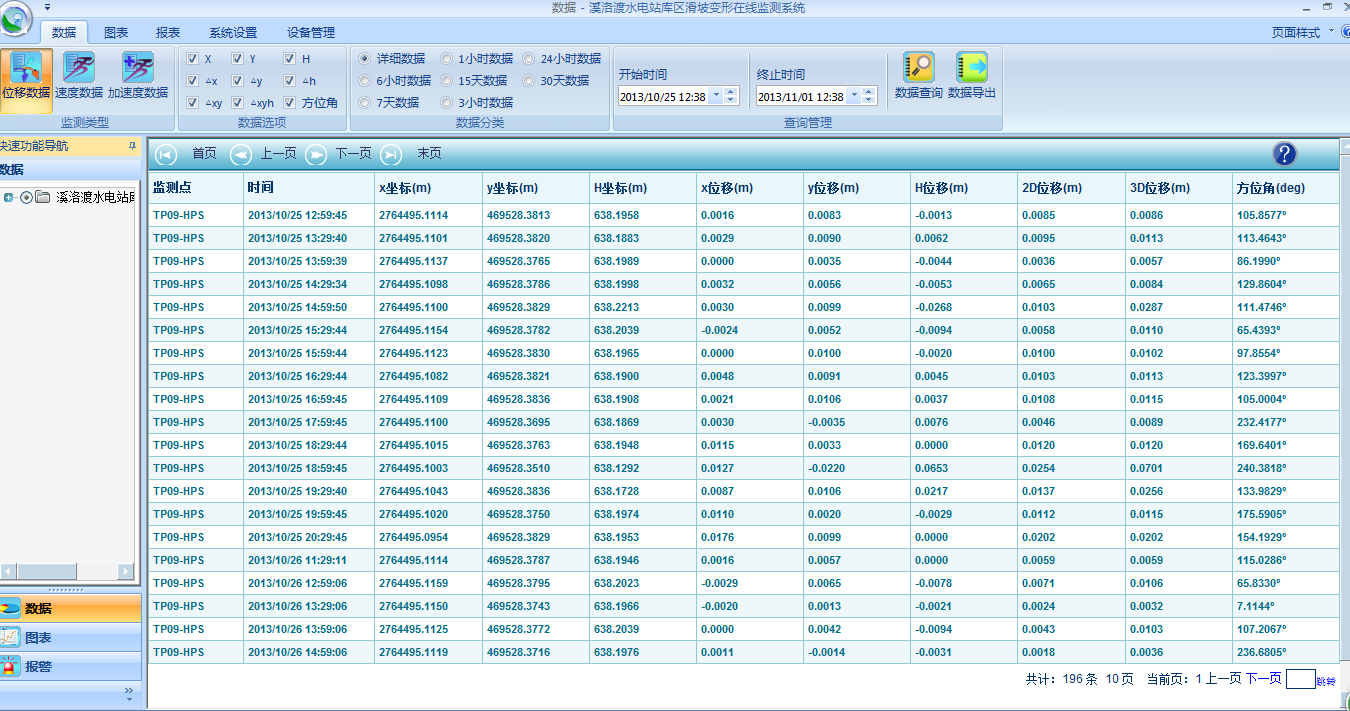Image resolution: width=1350 pixels, height=711 pixels.
Task: Open help with the blue question mark
Action: (x=1285, y=154)
